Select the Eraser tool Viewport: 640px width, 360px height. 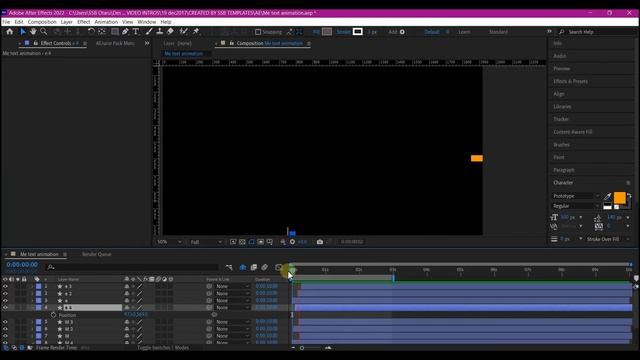coord(170,31)
